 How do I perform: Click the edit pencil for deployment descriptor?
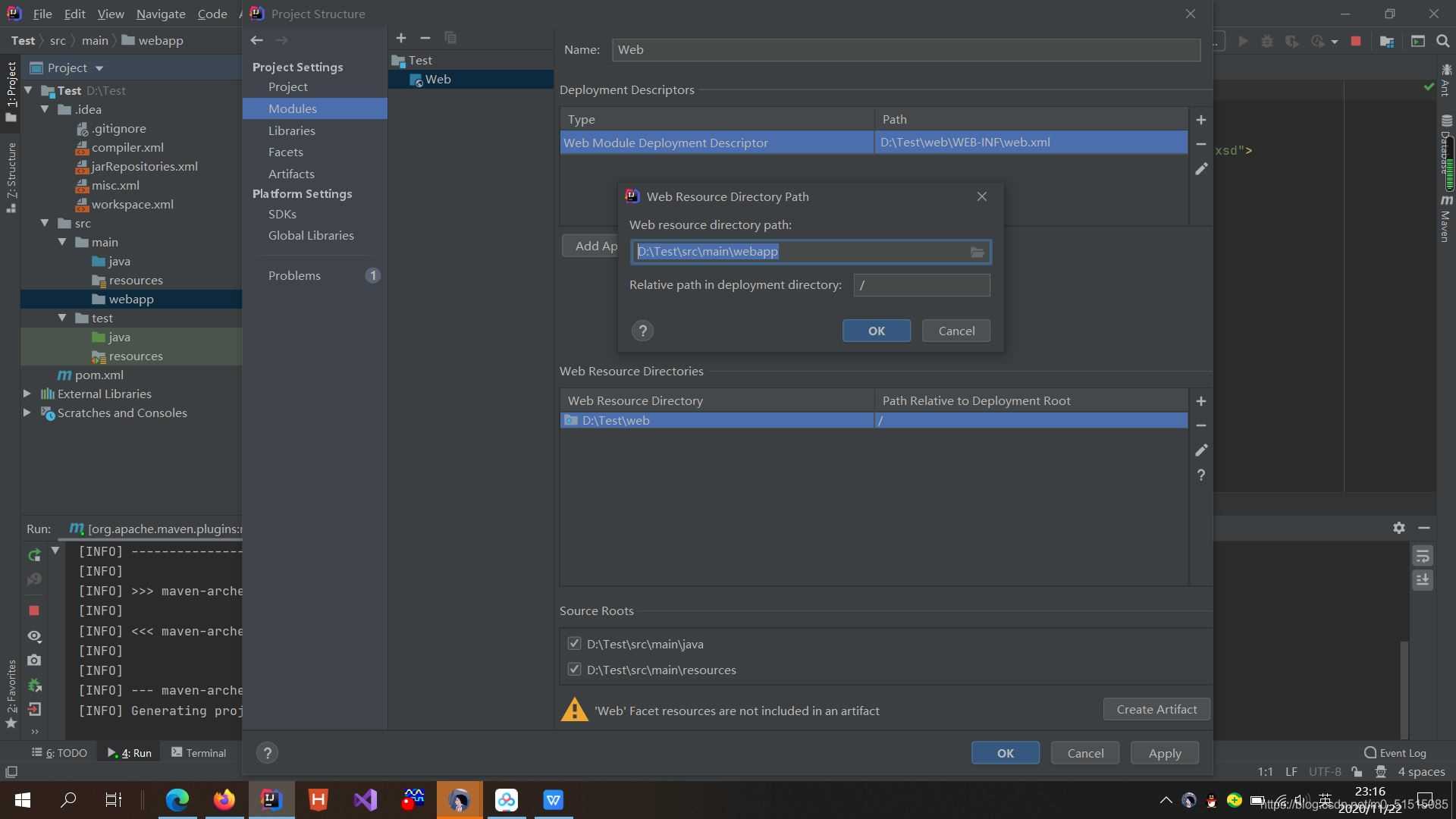coord(1201,169)
